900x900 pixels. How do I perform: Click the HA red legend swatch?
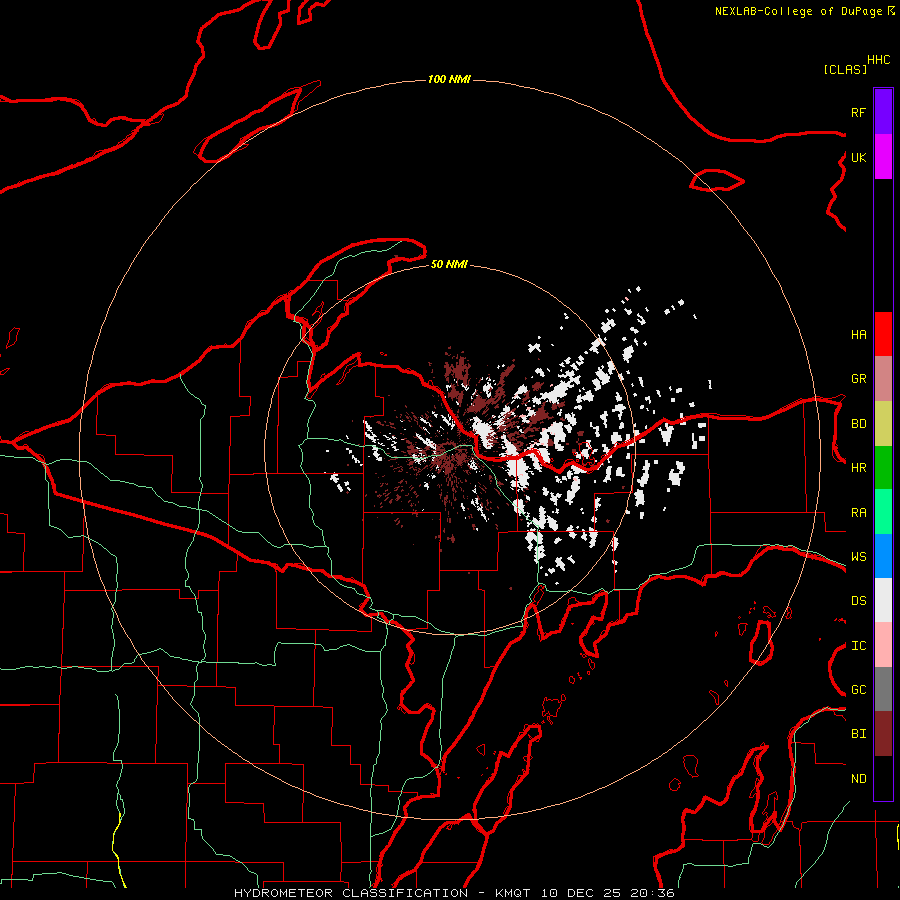coord(883,334)
